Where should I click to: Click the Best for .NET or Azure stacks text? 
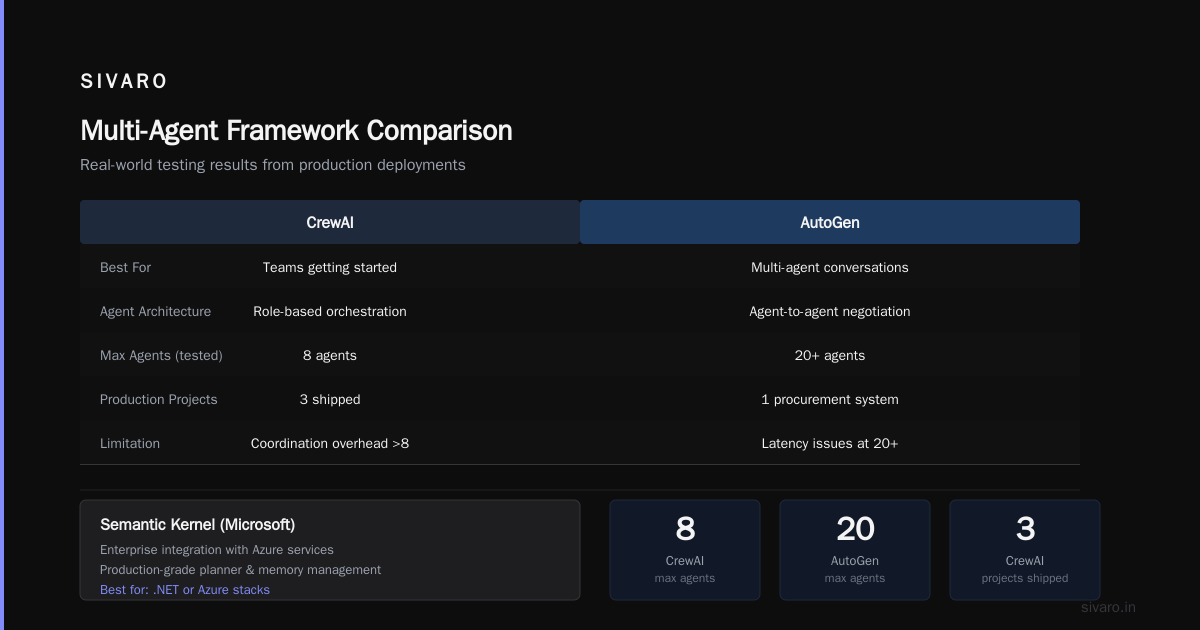[185, 590]
